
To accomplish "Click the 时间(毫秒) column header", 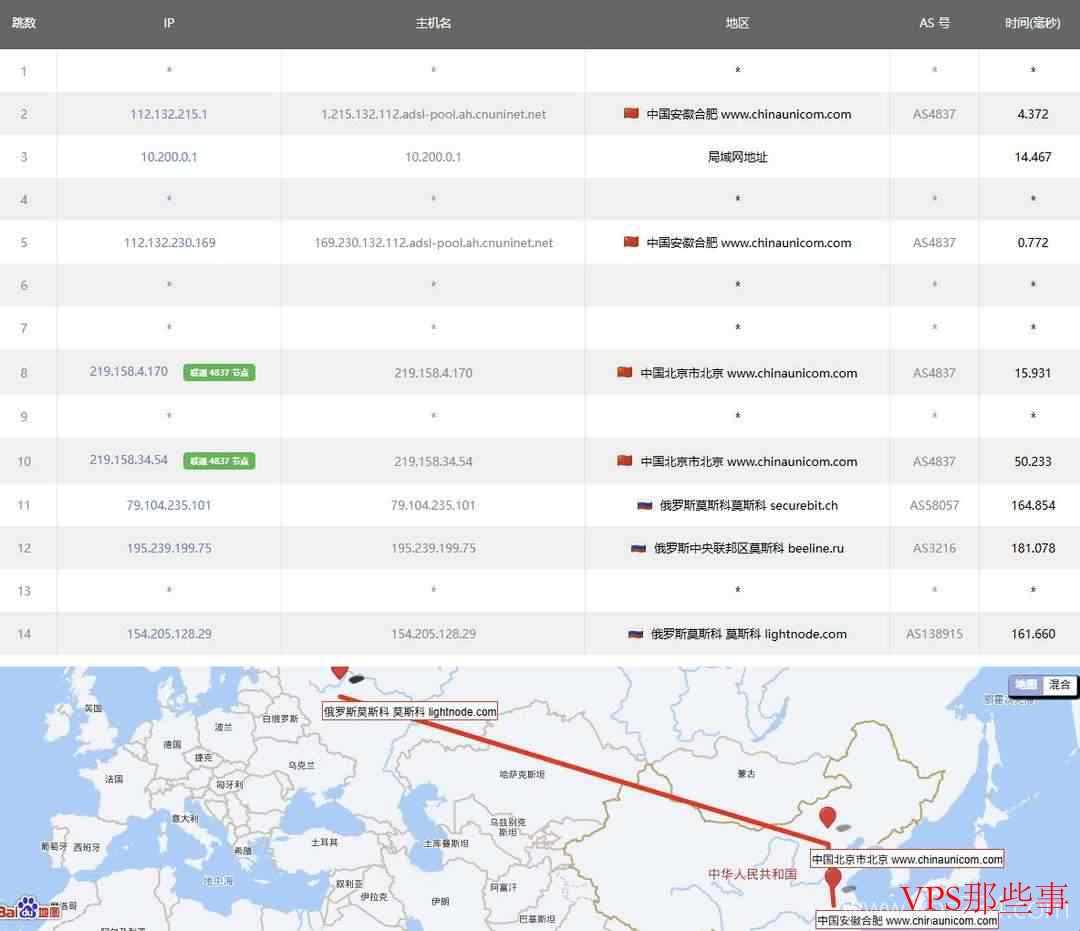I will point(1032,23).
